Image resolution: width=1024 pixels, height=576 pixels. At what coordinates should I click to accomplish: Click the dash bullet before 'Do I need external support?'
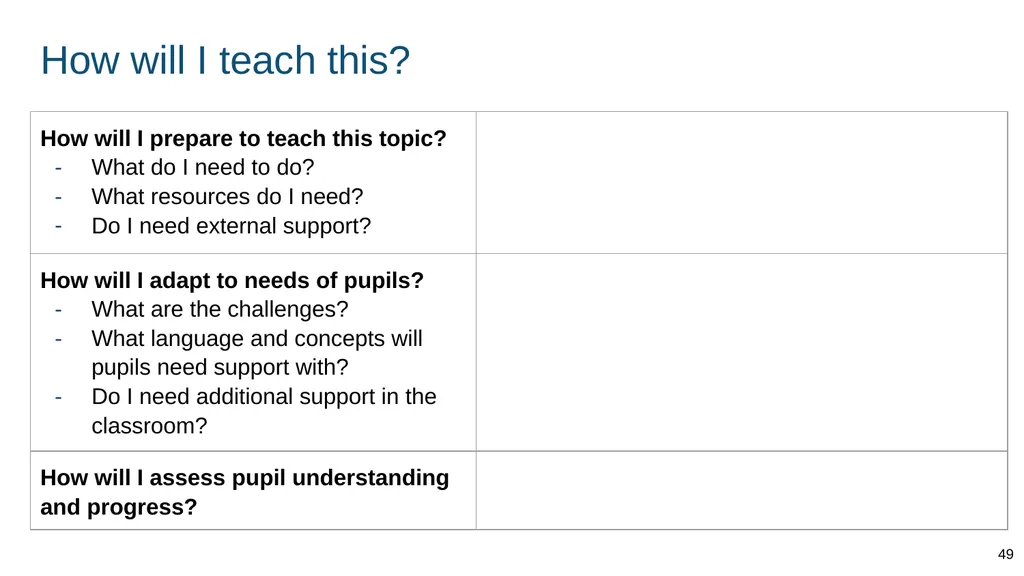pyautogui.click(x=59, y=227)
